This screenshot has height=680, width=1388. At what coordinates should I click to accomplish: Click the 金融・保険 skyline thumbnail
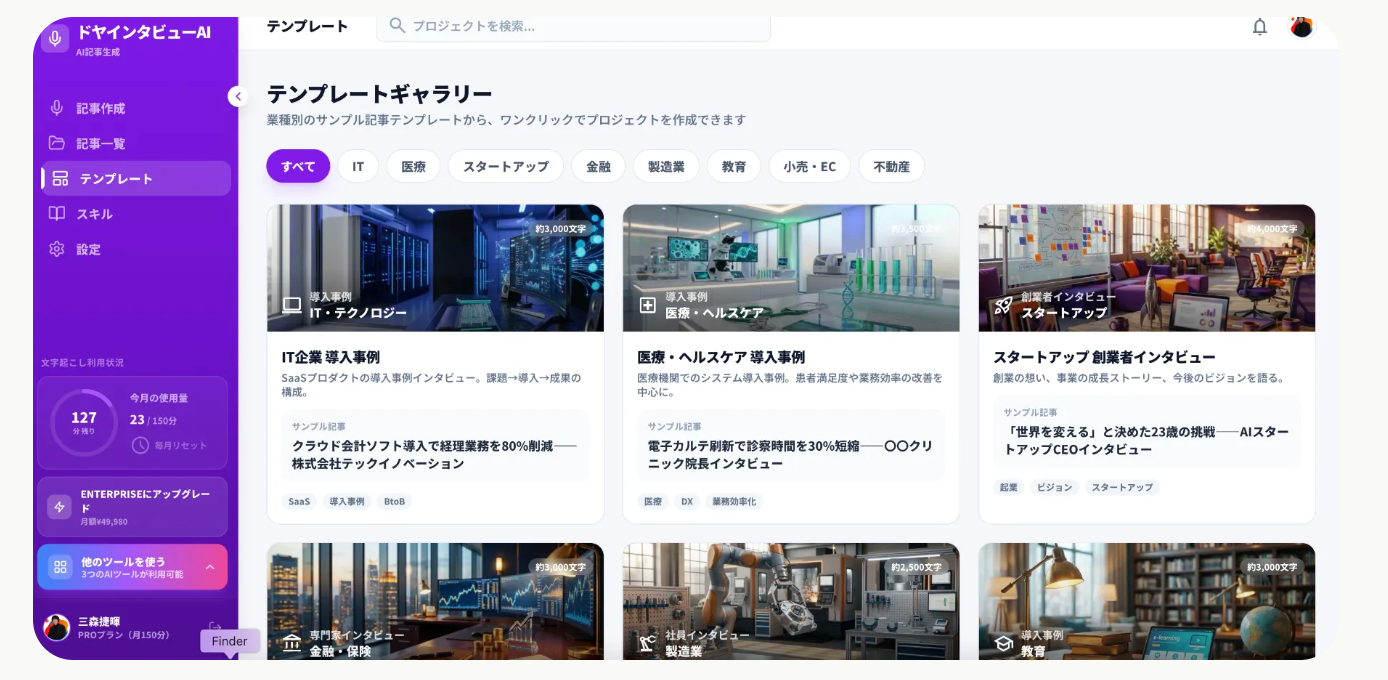(x=435, y=601)
